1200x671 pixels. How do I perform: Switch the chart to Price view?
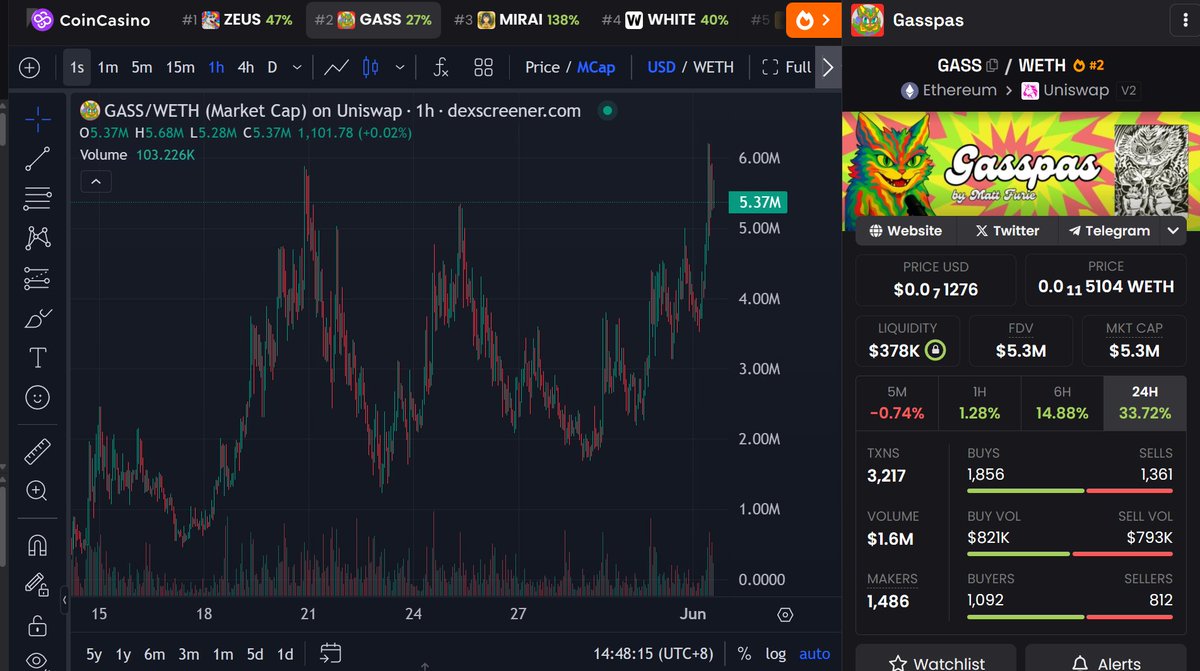(x=542, y=68)
